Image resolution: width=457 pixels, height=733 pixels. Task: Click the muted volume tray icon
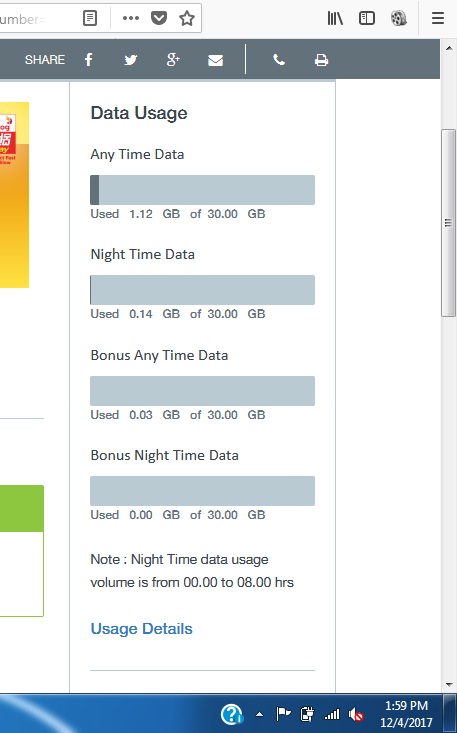click(x=356, y=714)
